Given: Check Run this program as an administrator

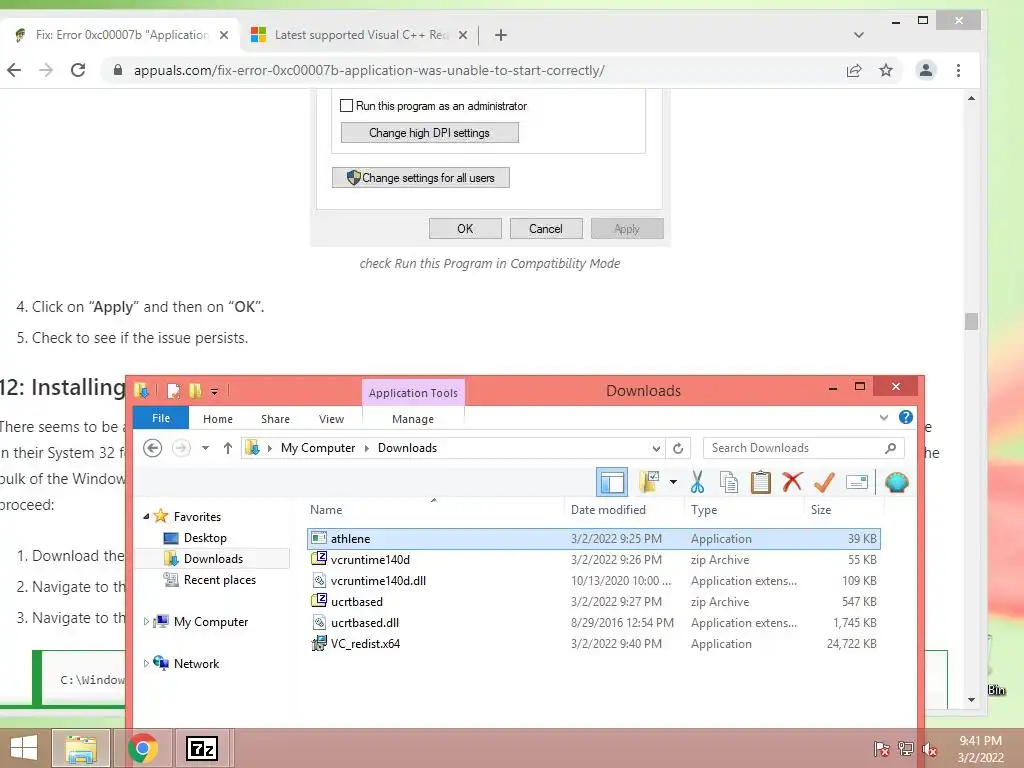Looking at the screenshot, I should click(x=347, y=106).
